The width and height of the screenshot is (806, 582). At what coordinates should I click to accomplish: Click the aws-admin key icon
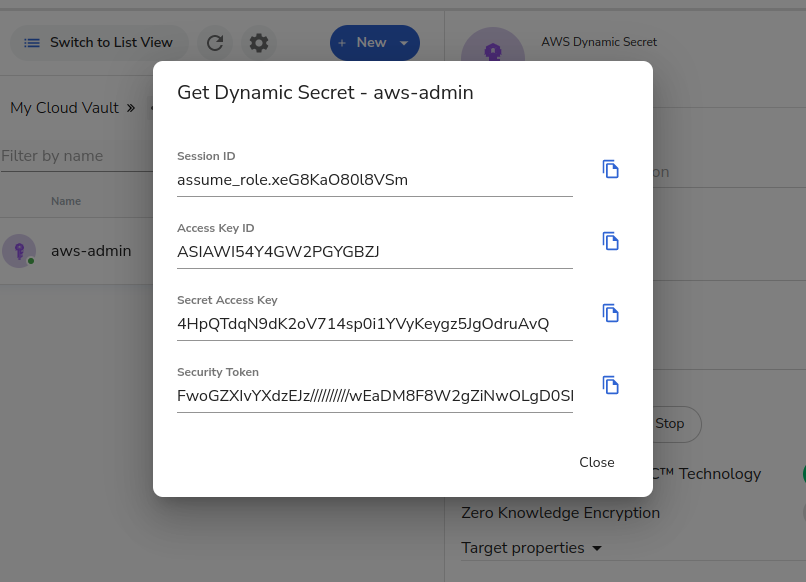coord(19,251)
